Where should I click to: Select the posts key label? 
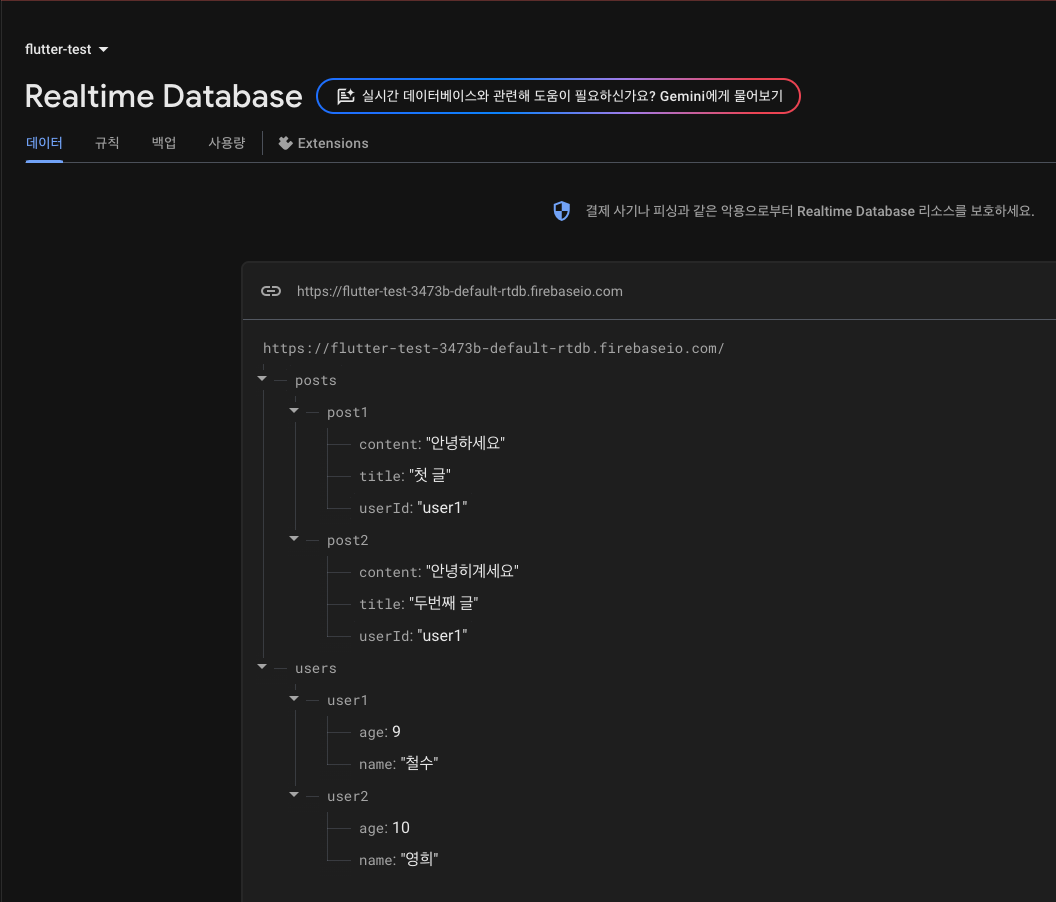315,380
